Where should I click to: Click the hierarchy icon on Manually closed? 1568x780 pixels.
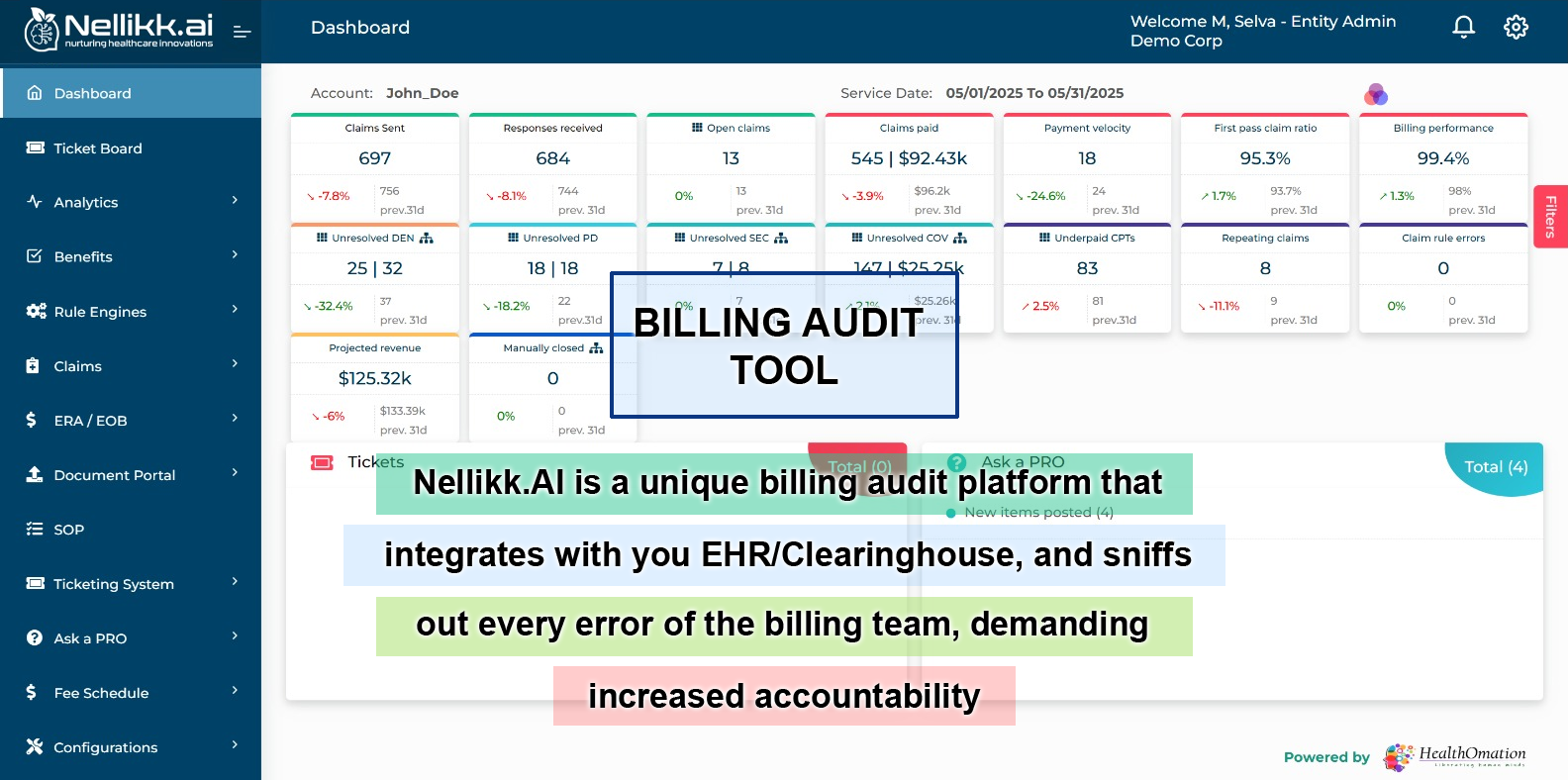point(596,348)
